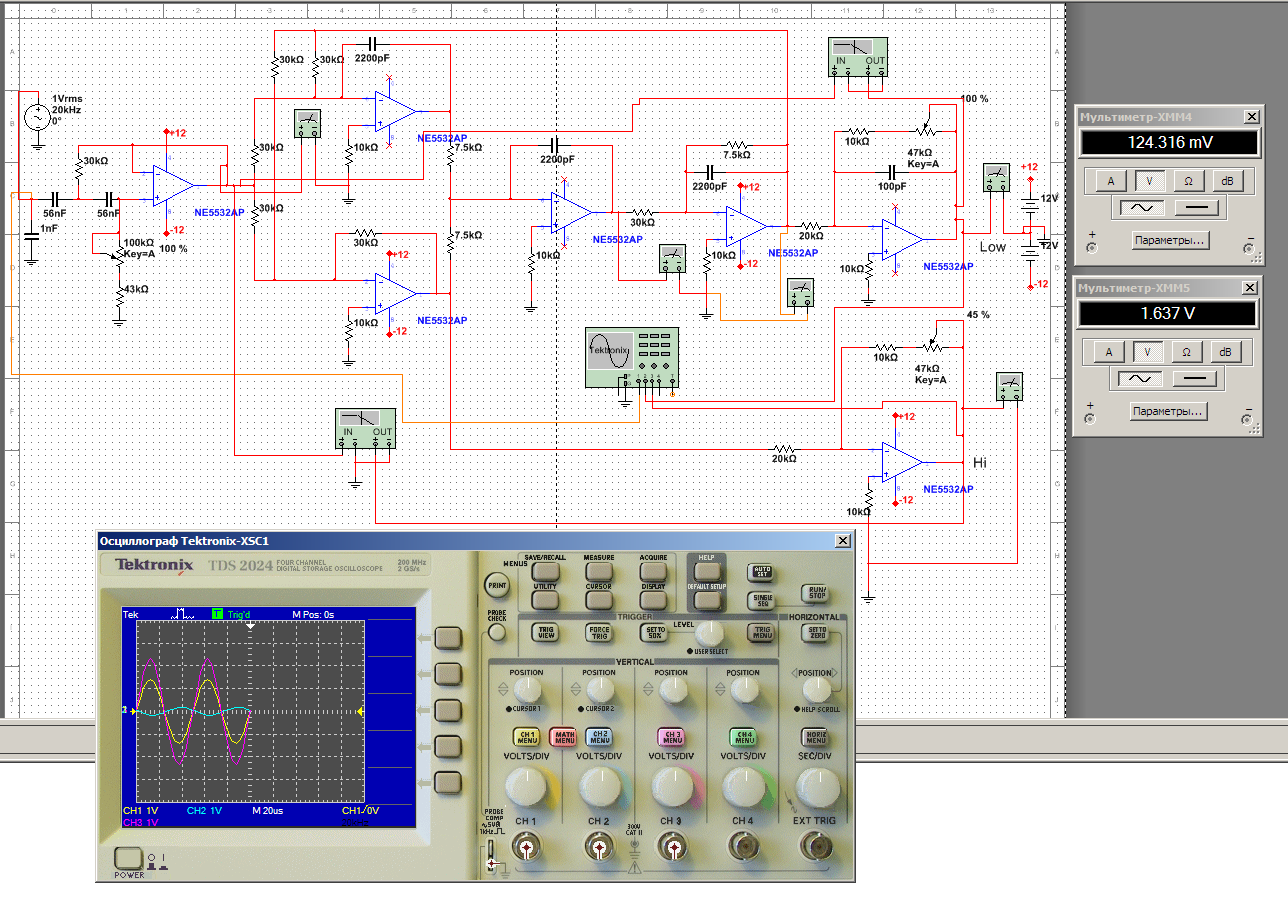1288x900 pixels.
Task: Open the MATH MENU on oscilloscope
Action: point(563,738)
